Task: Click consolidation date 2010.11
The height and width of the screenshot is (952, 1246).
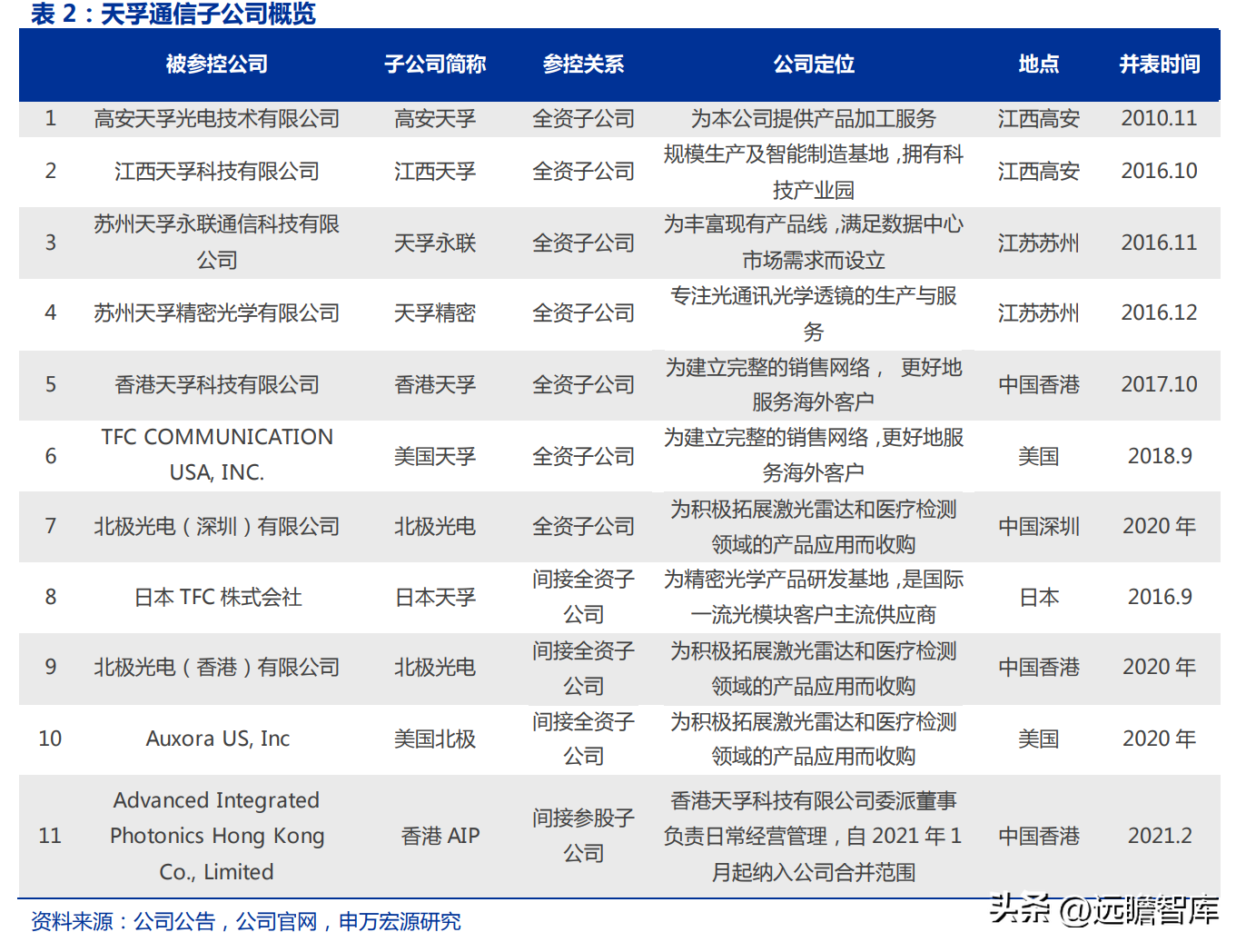Action: [x=1160, y=118]
